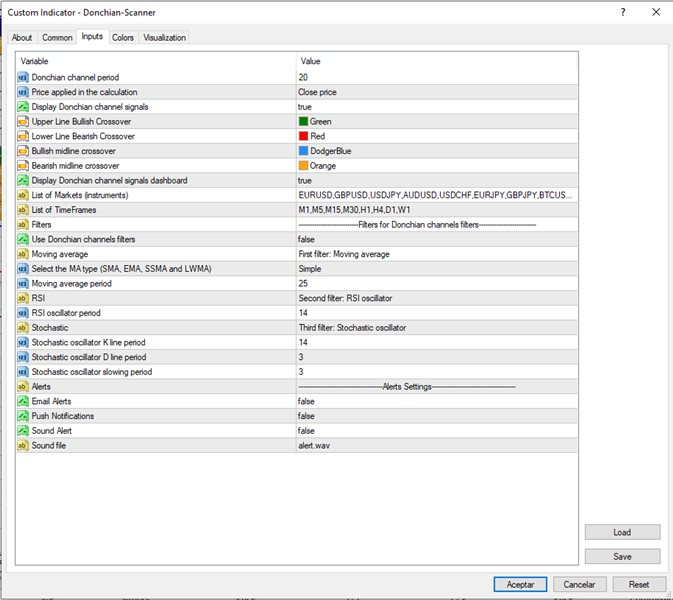Click the icon beside Stochastic oscillator slowing period
The height and width of the screenshot is (600, 673).
23,372
